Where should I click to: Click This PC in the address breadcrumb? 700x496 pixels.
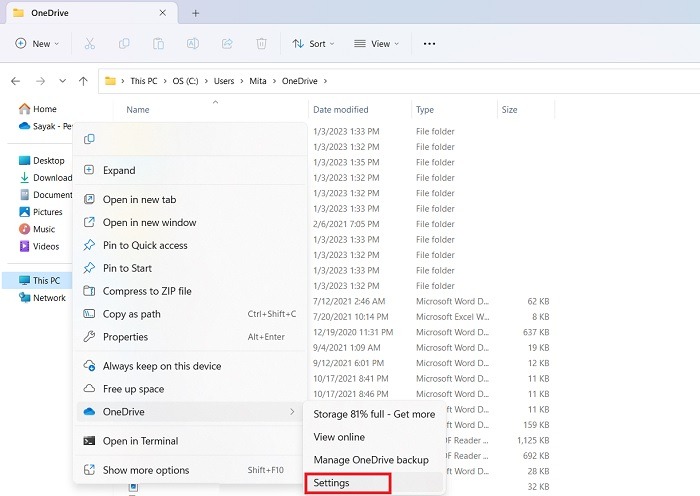coord(144,81)
